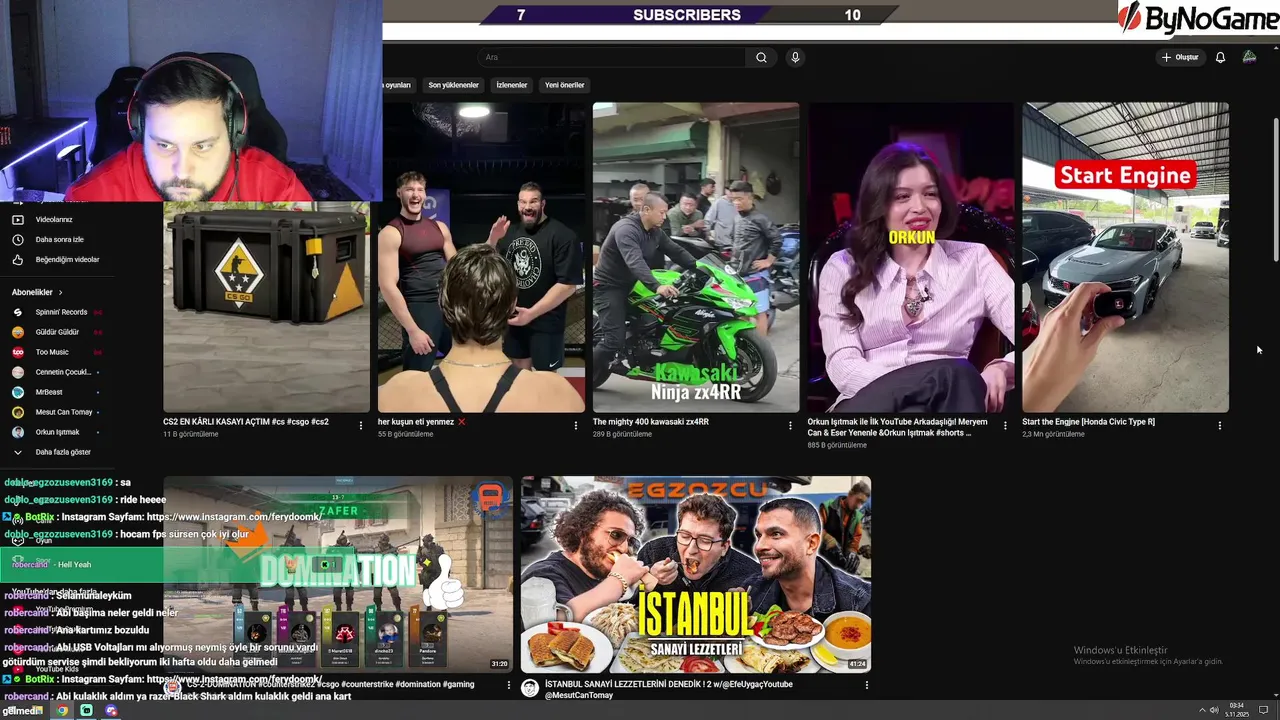
Task: Click the Beğendiğim videolar thumbs-up icon
Action: point(17,259)
